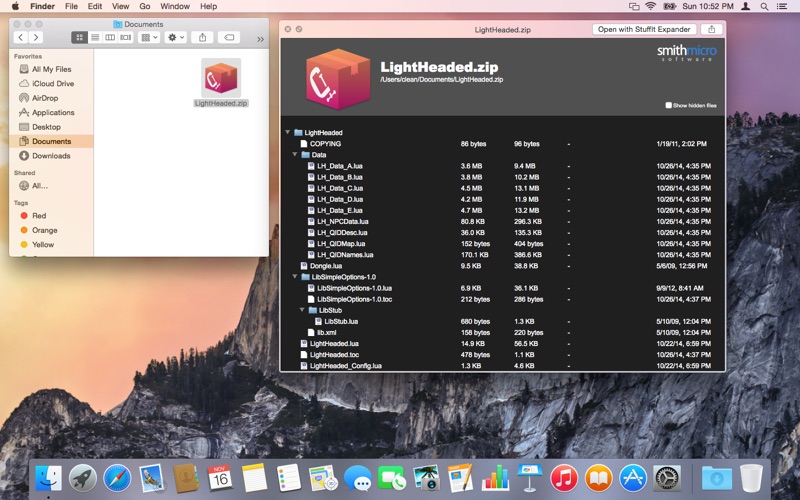Close the LightHeaded.zip preview window

pyautogui.click(x=288, y=29)
